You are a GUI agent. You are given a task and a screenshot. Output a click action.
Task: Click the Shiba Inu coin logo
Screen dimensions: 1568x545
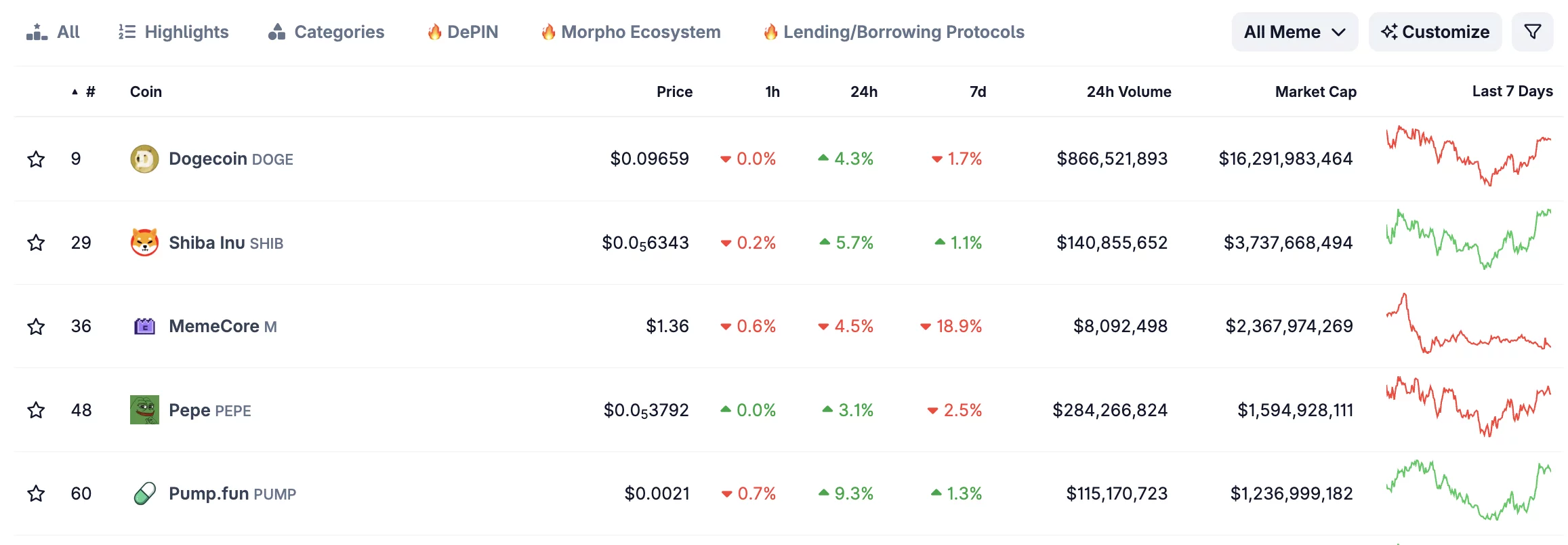point(144,243)
